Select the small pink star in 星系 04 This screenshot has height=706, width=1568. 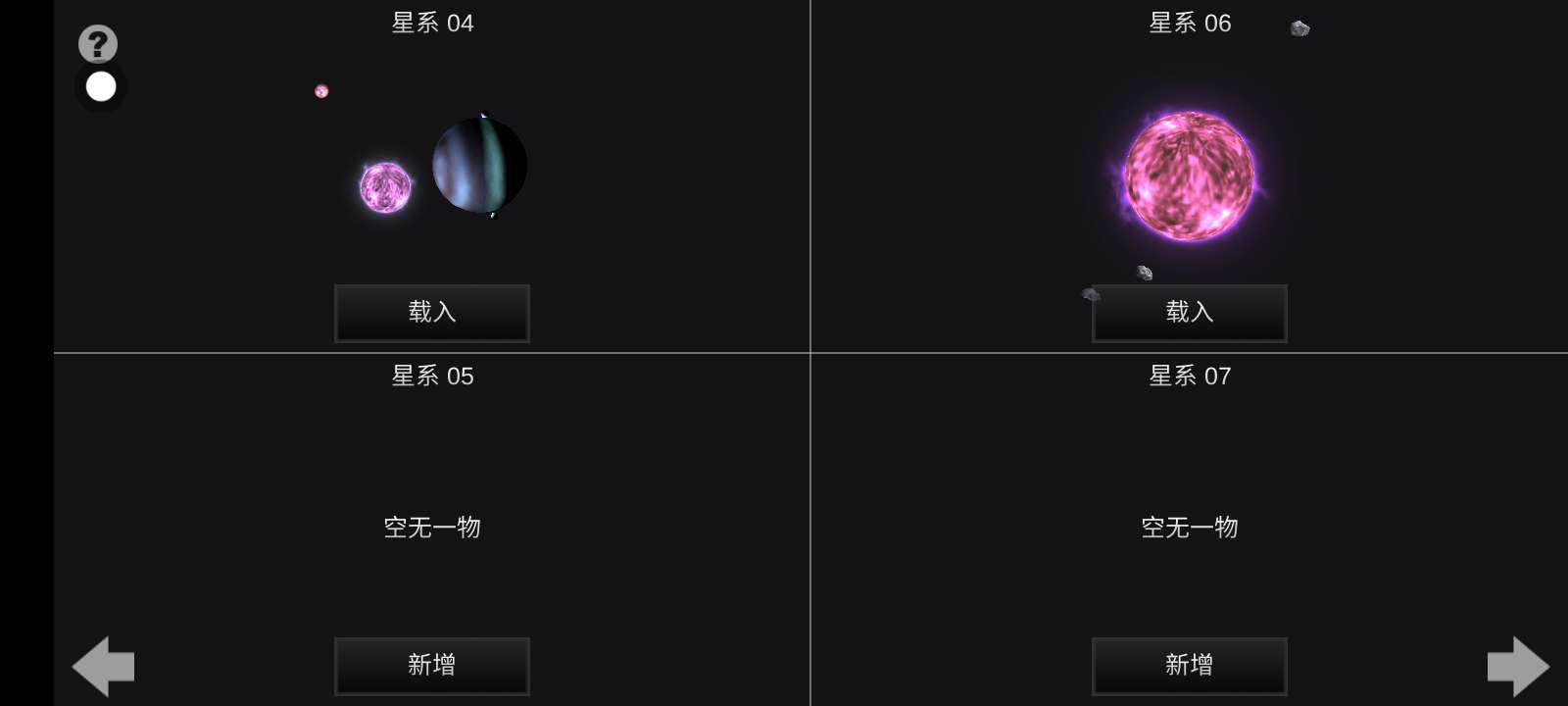(x=385, y=187)
